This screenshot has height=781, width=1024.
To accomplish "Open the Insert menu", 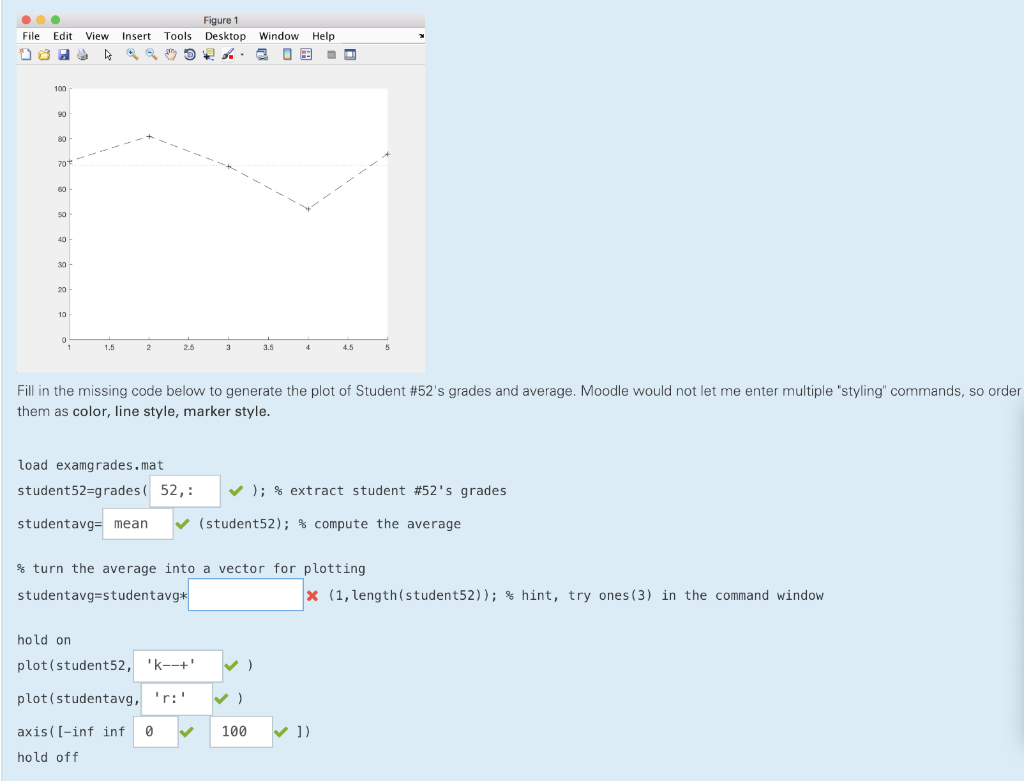I will tap(136, 37).
